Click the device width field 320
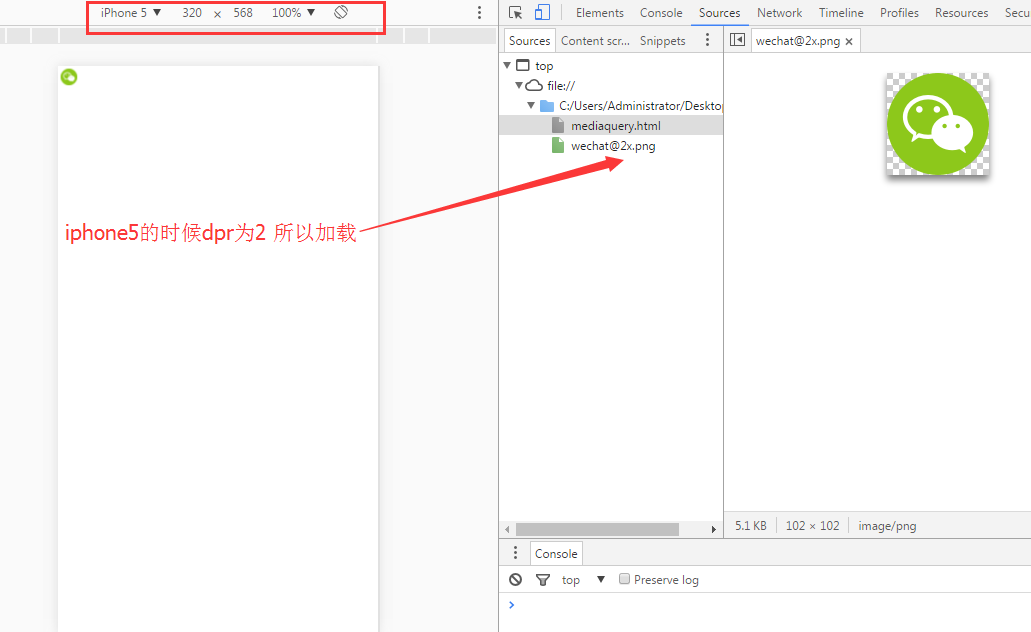Image resolution: width=1031 pixels, height=632 pixels. tap(192, 12)
